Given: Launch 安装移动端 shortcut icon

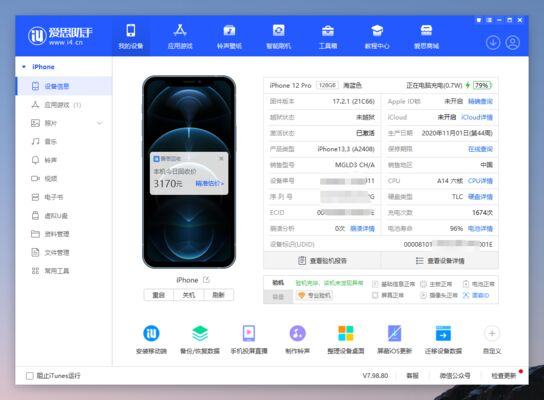Looking at the screenshot, I should tap(152, 339).
